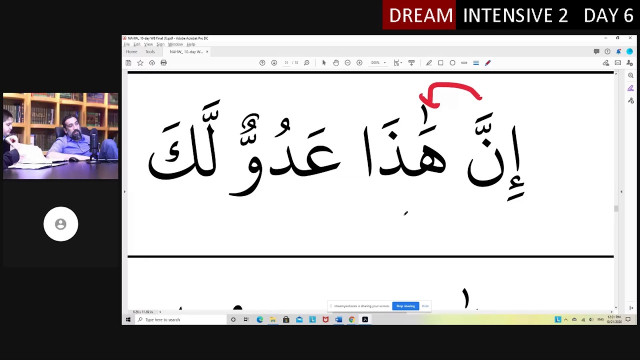This screenshot has width=640, height=360.
Task: Click the taskbar search box
Action: click(x=181, y=320)
